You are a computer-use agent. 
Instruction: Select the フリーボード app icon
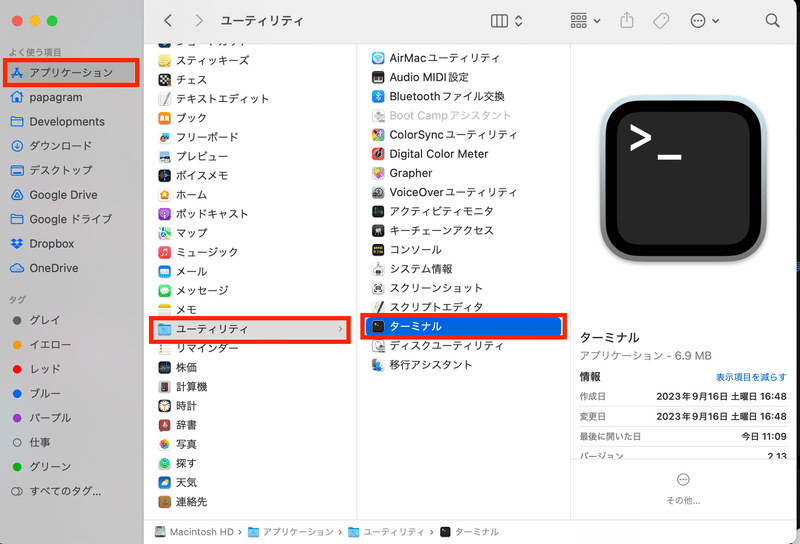tap(164, 137)
